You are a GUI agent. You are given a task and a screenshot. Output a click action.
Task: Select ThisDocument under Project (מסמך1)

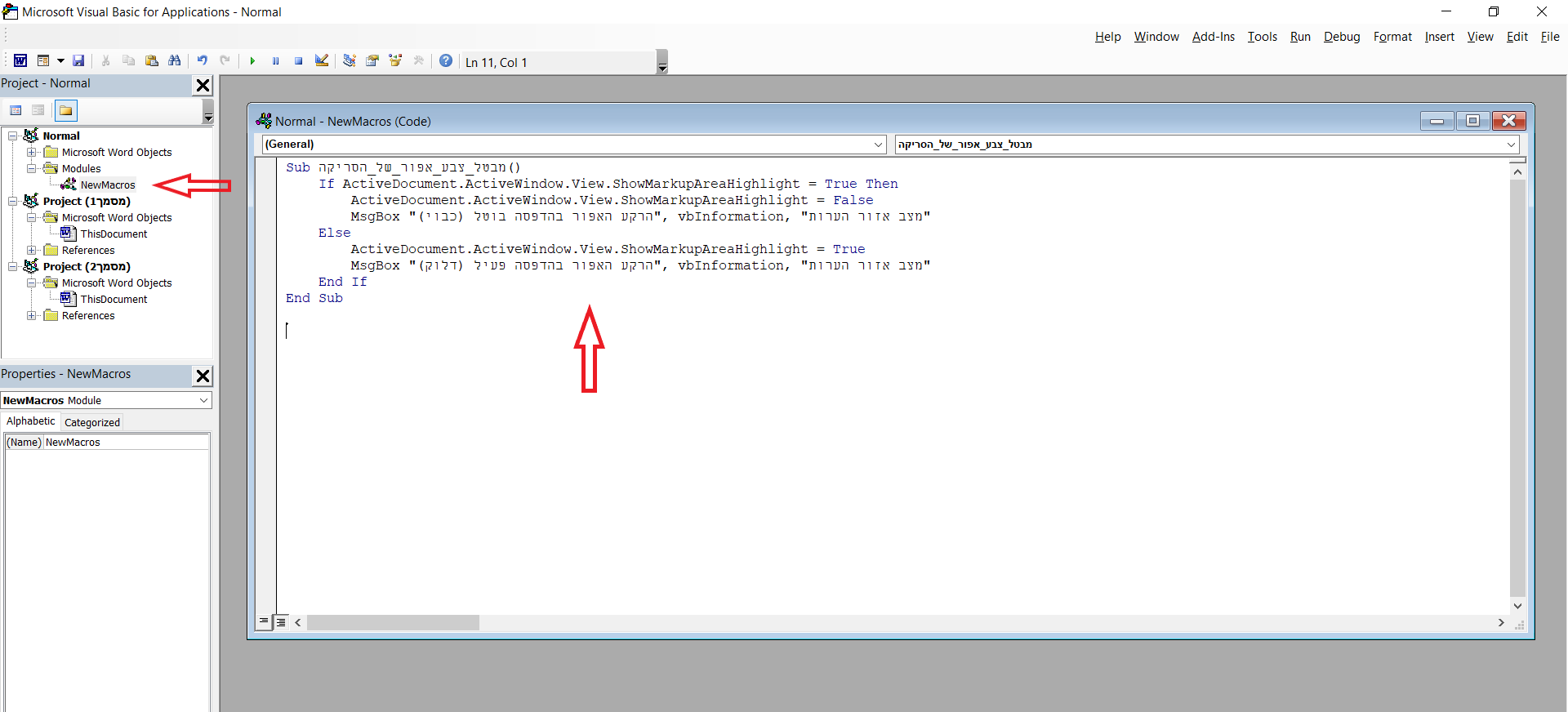pyautogui.click(x=114, y=234)
